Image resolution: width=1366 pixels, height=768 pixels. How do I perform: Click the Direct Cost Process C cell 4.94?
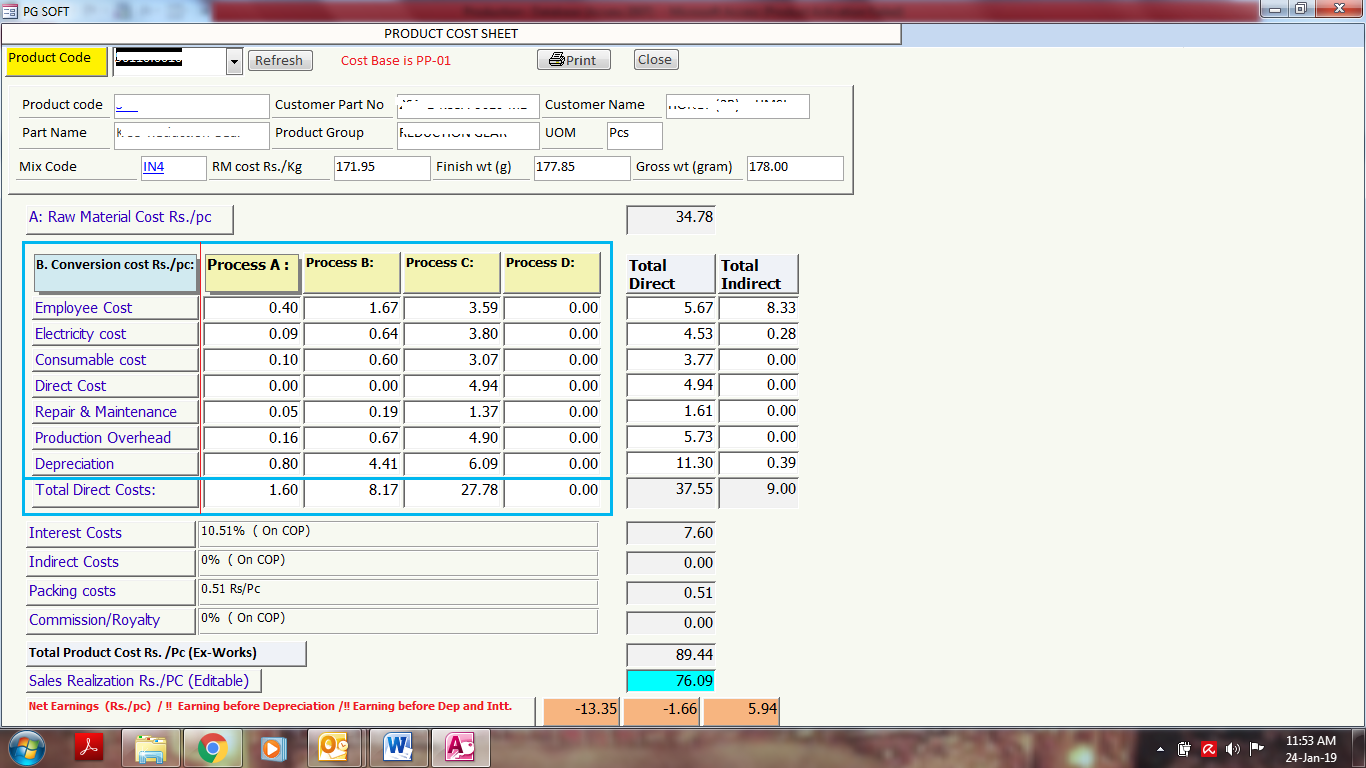[x=452, y=386]
